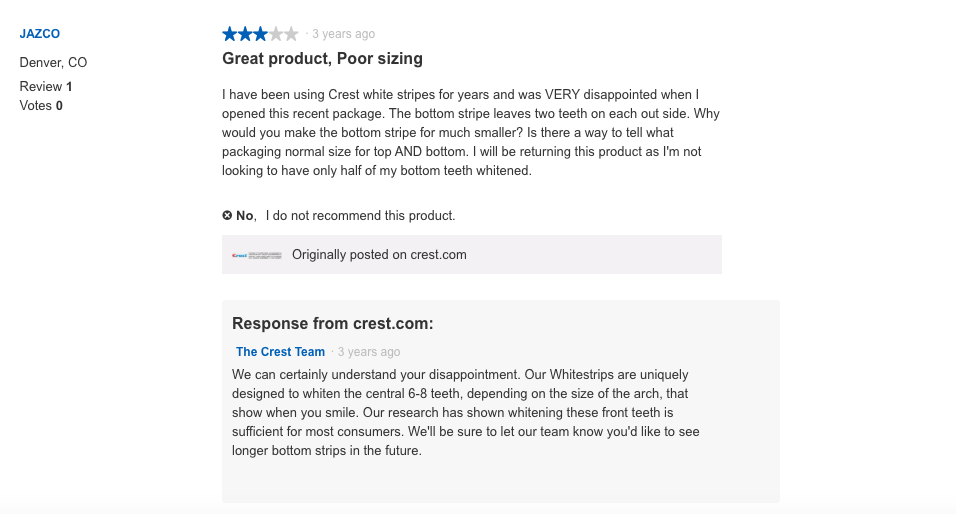956x514 pixels.
Task: Click inside the Crest Team response paragraph
Action: point(466,413)
